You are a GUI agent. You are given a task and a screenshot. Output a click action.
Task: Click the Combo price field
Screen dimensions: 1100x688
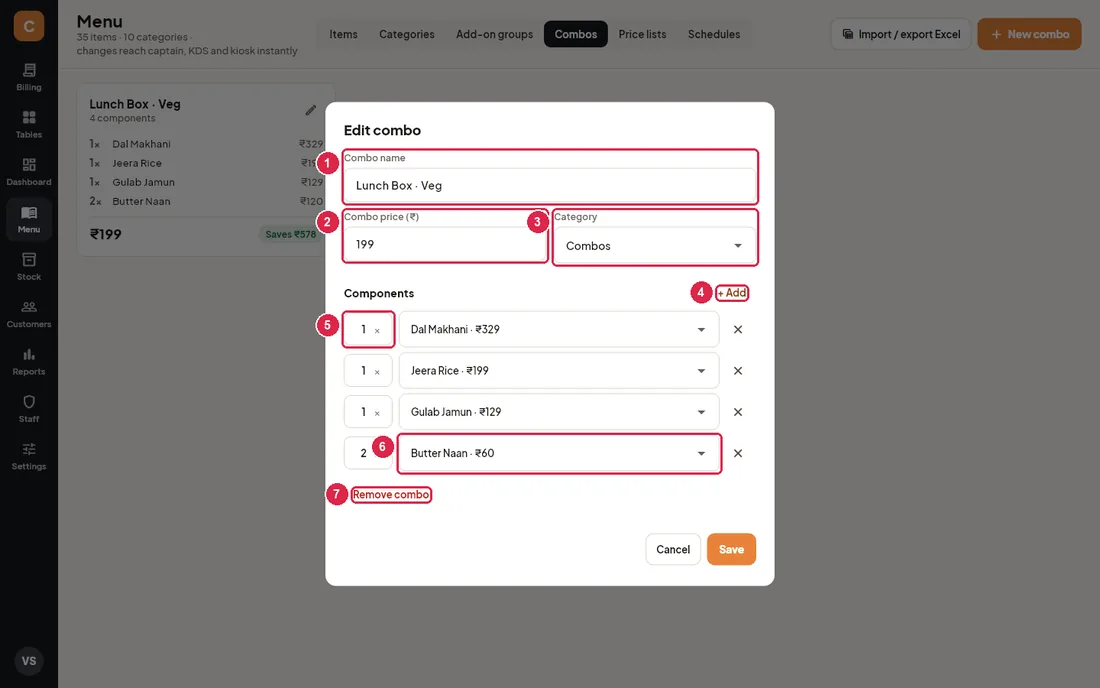(445, 244)
